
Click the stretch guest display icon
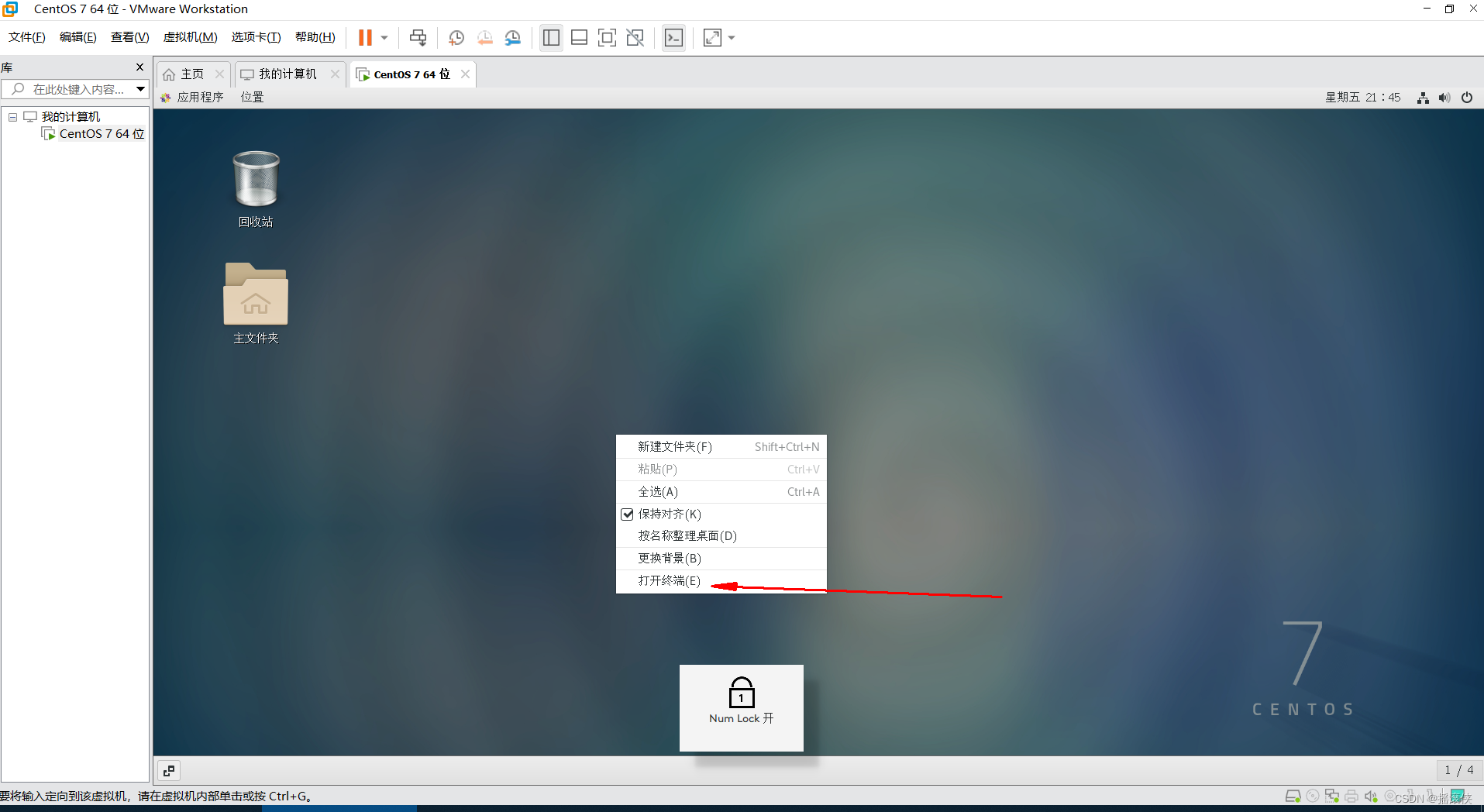click(x=712, y=37)
